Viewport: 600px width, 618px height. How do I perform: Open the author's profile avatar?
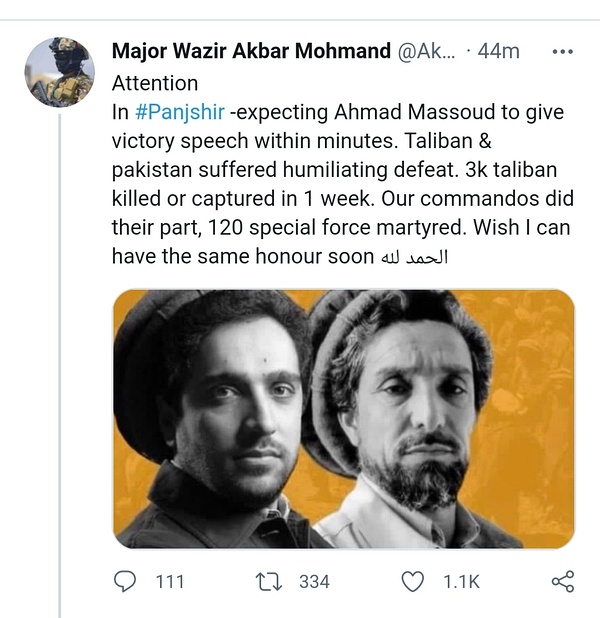tap(59, 72)
